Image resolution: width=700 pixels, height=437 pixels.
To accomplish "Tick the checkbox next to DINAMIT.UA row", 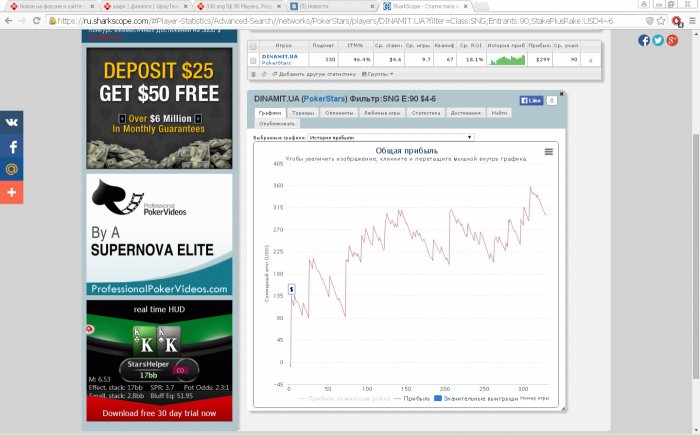I will [253, 60].
